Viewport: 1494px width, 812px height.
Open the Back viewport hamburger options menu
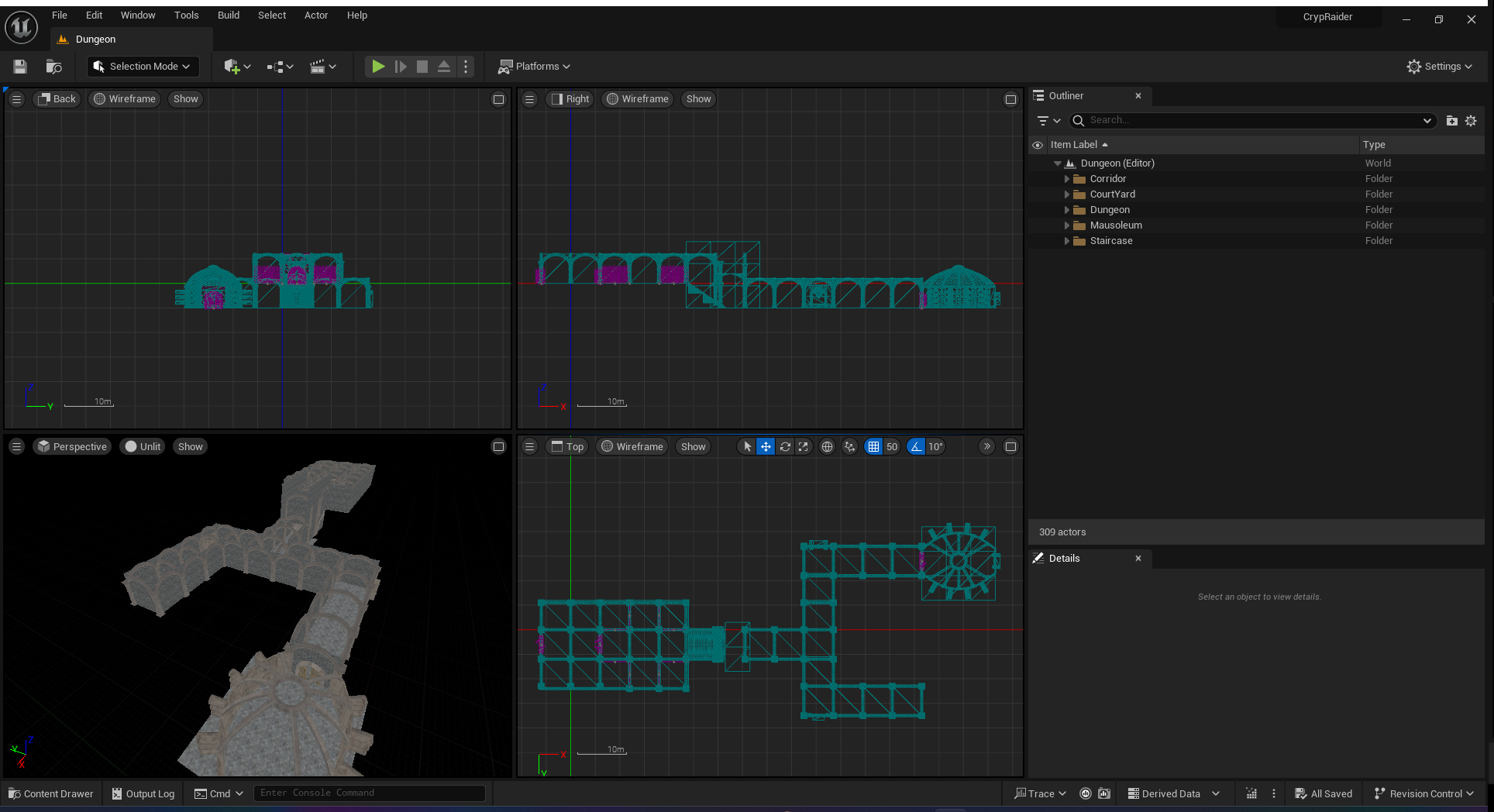click(16, 99)
